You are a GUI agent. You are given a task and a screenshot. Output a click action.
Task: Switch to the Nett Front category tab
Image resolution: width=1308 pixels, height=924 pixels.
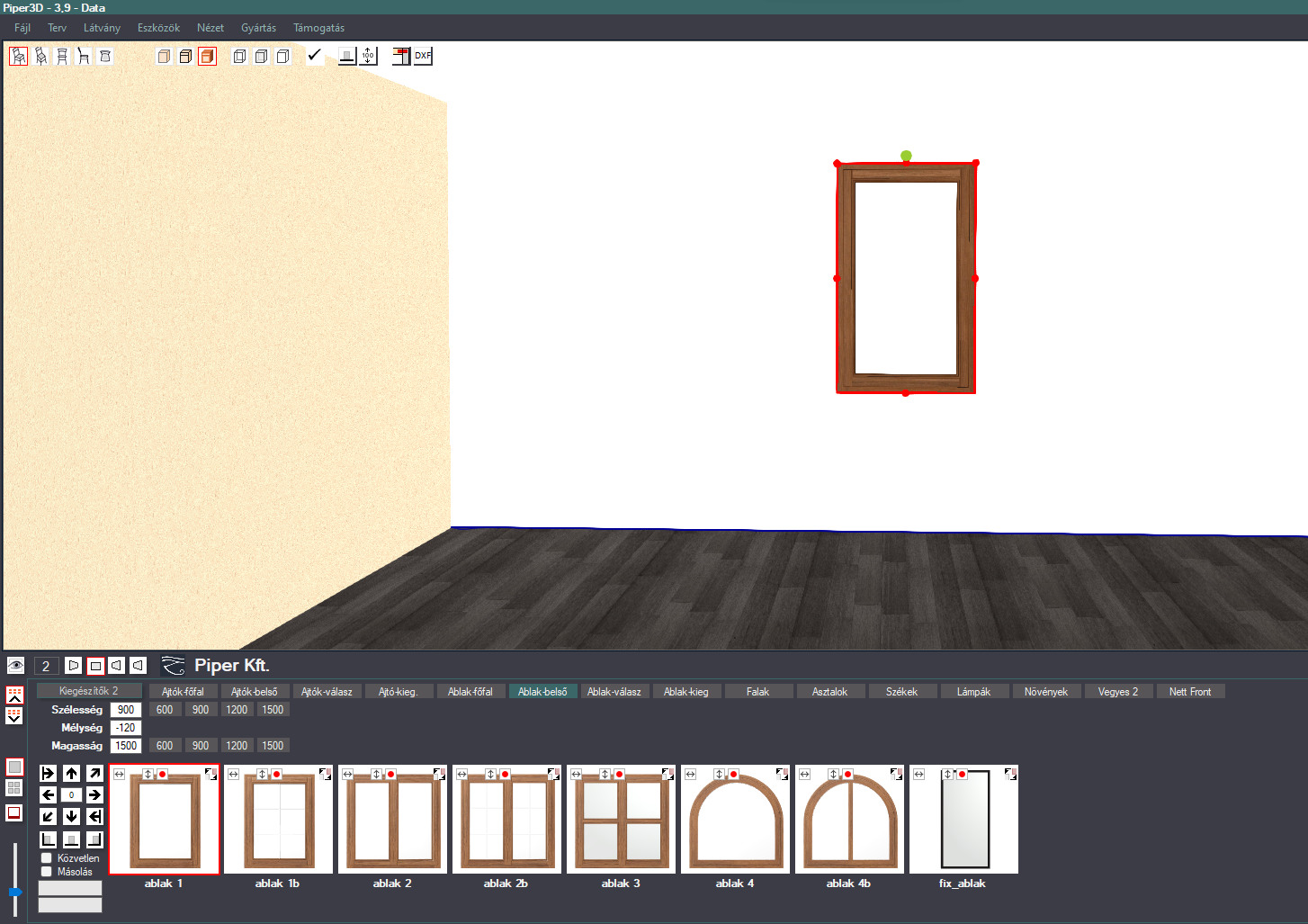pos(1190,692)
